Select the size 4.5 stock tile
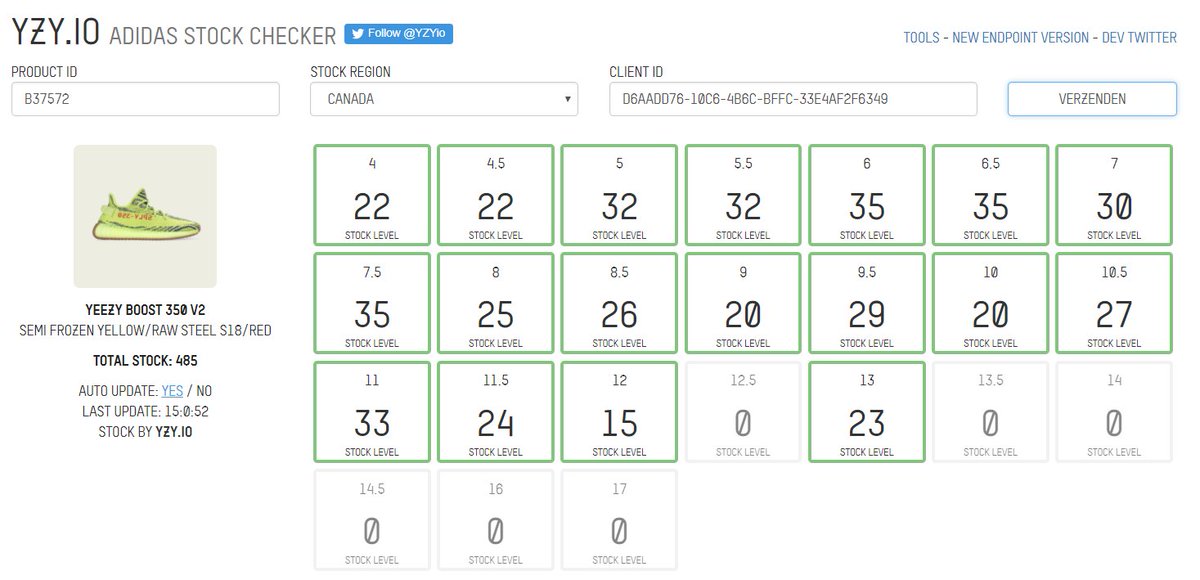 click(x=496, y=195)
